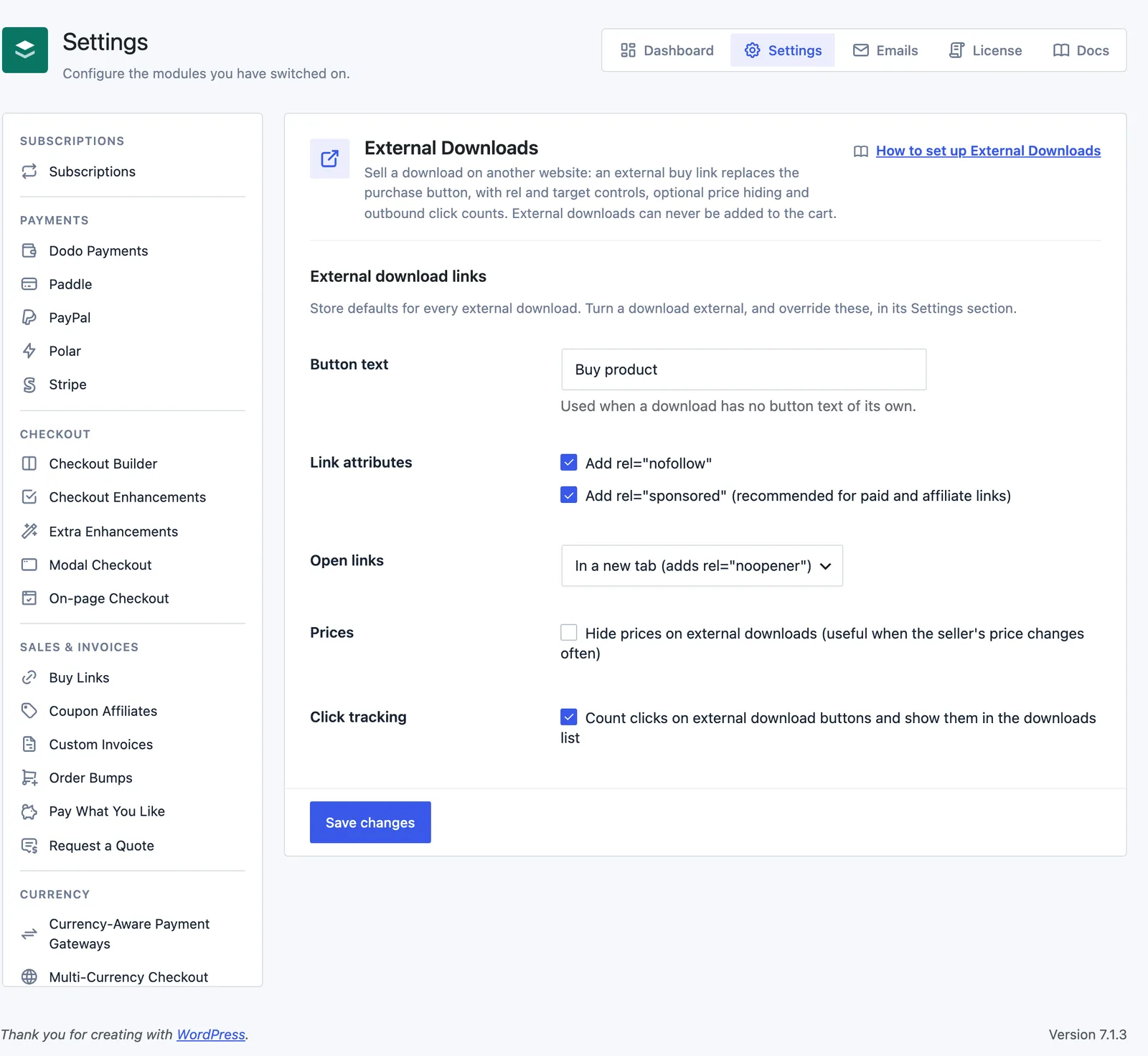This screenshot has height=1056, width=1148.
Task: Click the Save changes button
Action: pos(370,822)
